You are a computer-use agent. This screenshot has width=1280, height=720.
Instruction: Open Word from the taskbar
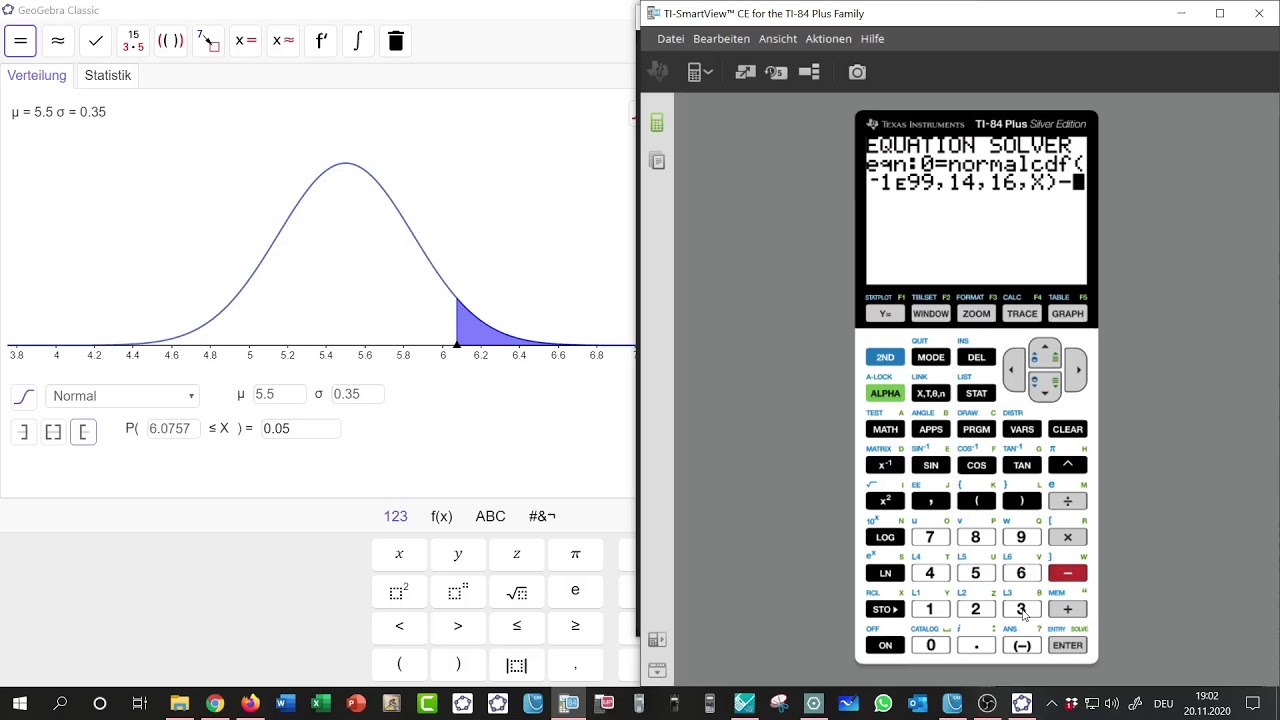(285, 704)
